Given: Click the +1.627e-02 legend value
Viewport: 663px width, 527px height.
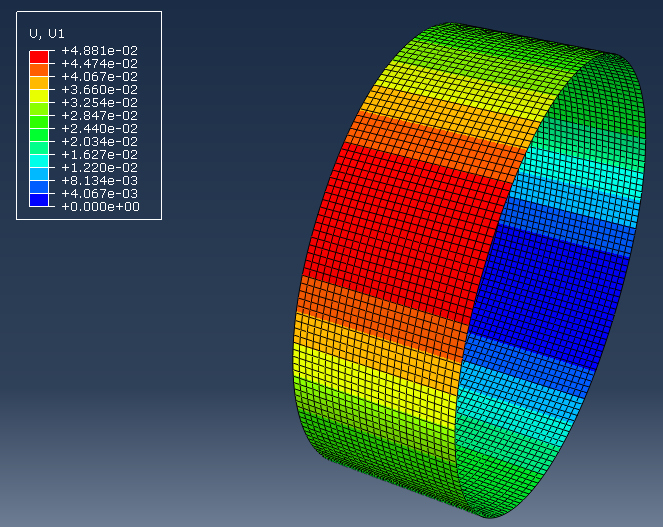Looking at the screenshot, I should click(100, 155).
